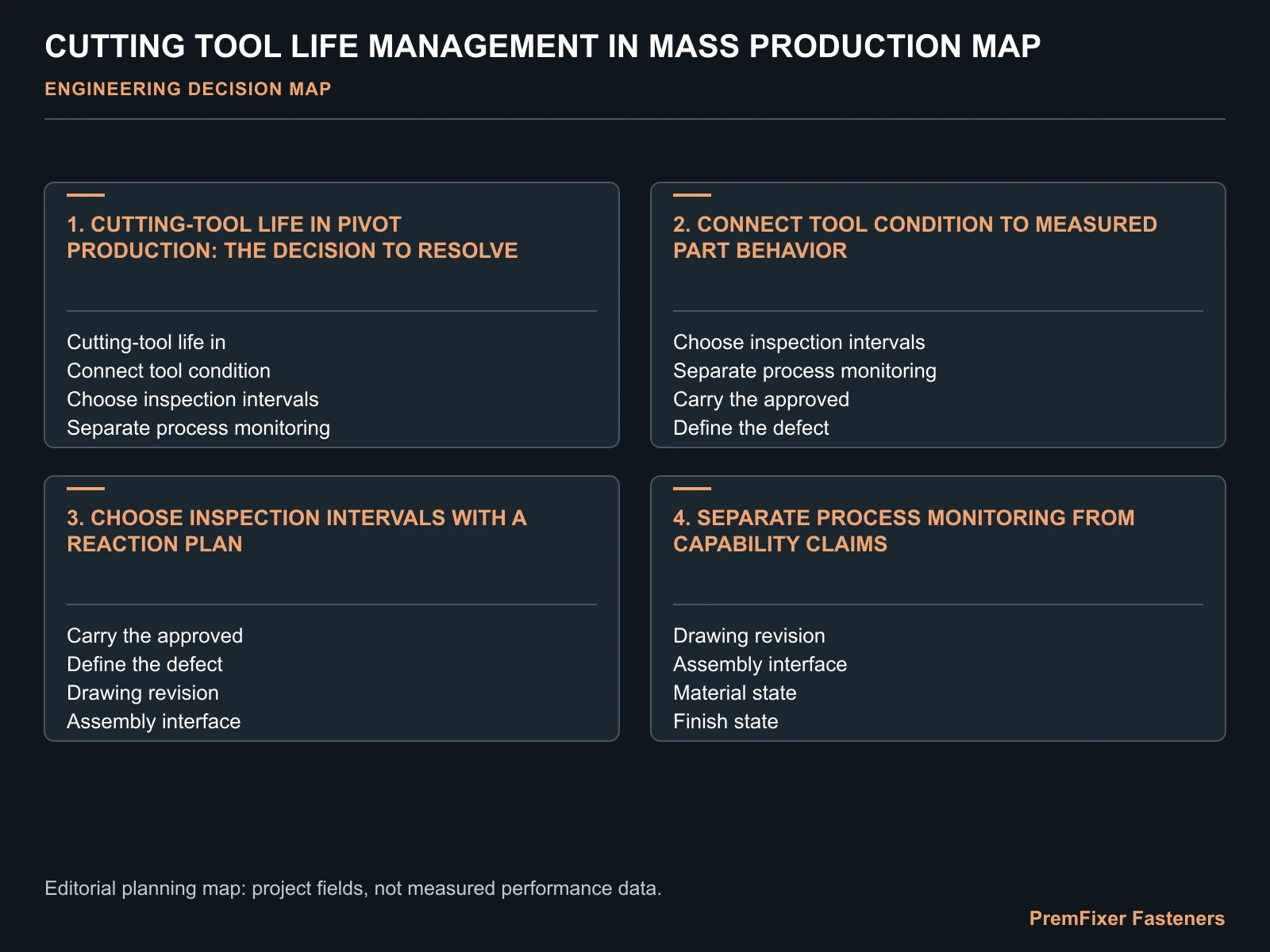
Task: Open heading '4. Separate Process Monitoring from Capability Claims'
Action: [x=904, y=531]
